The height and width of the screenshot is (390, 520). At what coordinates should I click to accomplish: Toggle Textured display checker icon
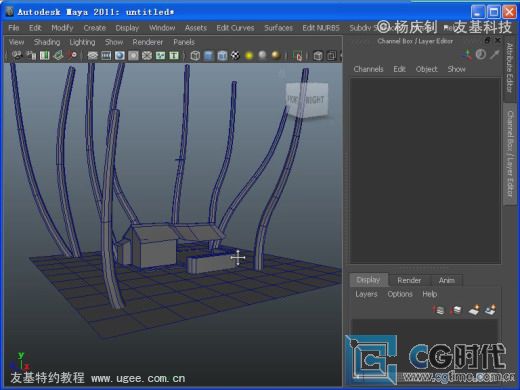click(x=235, y=55)
